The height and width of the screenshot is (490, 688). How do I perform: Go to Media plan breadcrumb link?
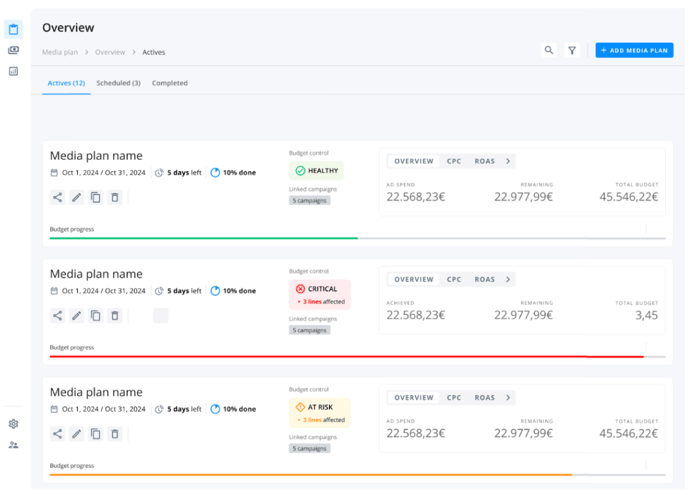(x=59, y=52)
